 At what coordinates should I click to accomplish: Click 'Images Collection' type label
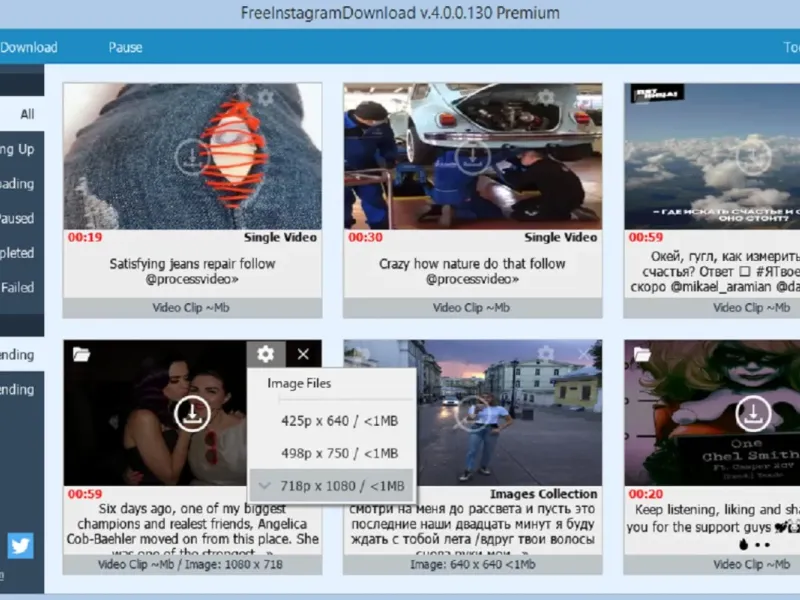[x=543, y=494]
